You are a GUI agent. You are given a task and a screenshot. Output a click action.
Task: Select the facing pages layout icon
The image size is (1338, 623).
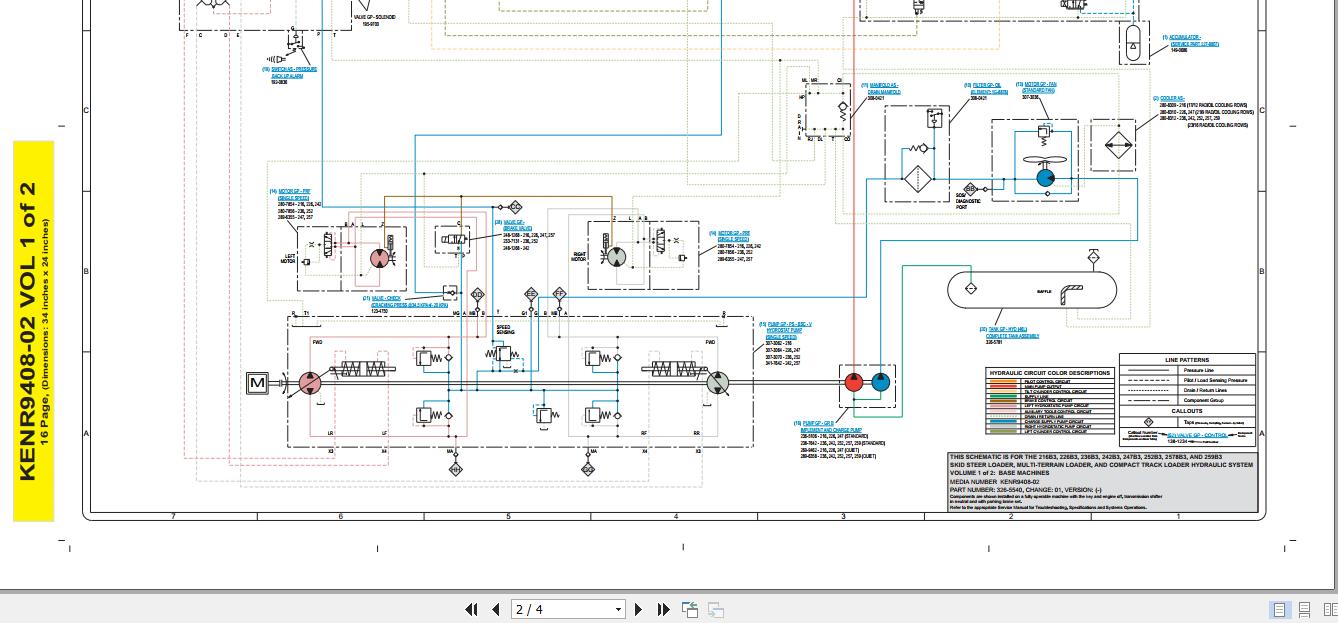click(1330, 609)
